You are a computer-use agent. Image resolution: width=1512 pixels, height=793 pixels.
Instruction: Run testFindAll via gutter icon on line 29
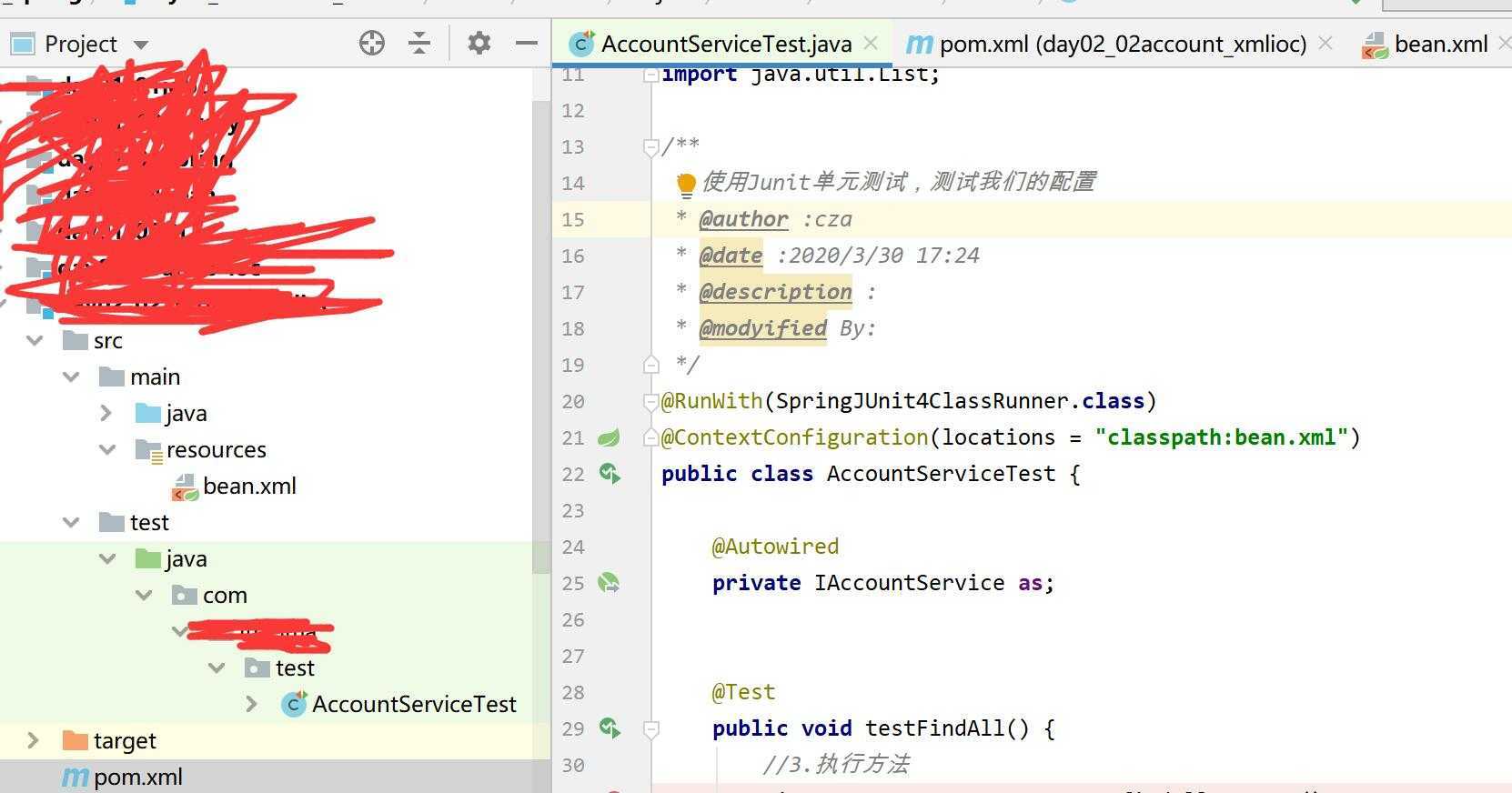610,728
